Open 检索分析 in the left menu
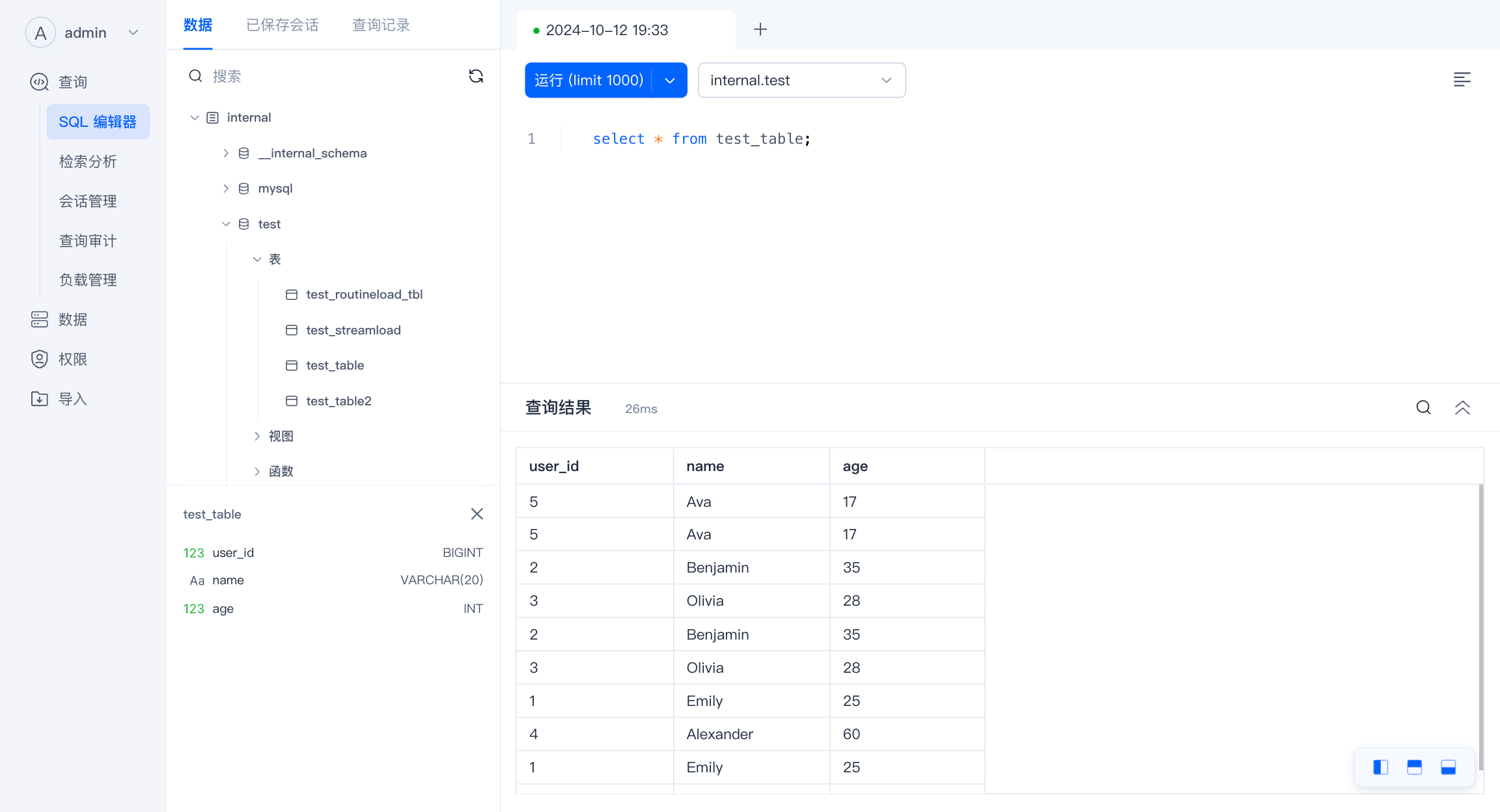Image resolution: width=1500 pixels, height=812 pixels. tap(88, 161)
